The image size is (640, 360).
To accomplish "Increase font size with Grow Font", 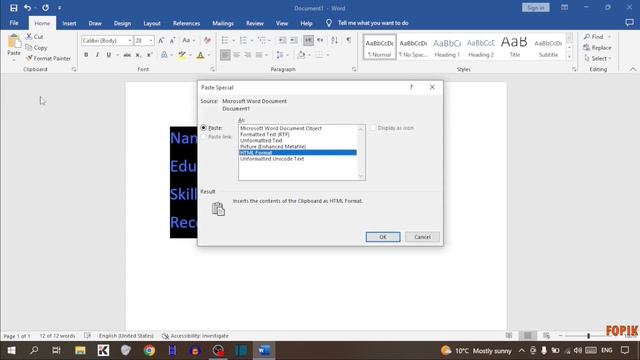I will tap(161, 40).
